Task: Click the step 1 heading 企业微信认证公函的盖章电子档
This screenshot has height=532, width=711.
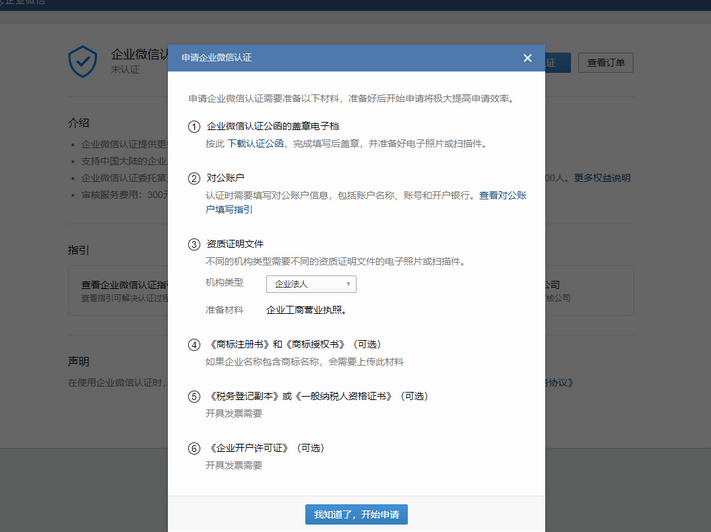Action: pos(273,126)
